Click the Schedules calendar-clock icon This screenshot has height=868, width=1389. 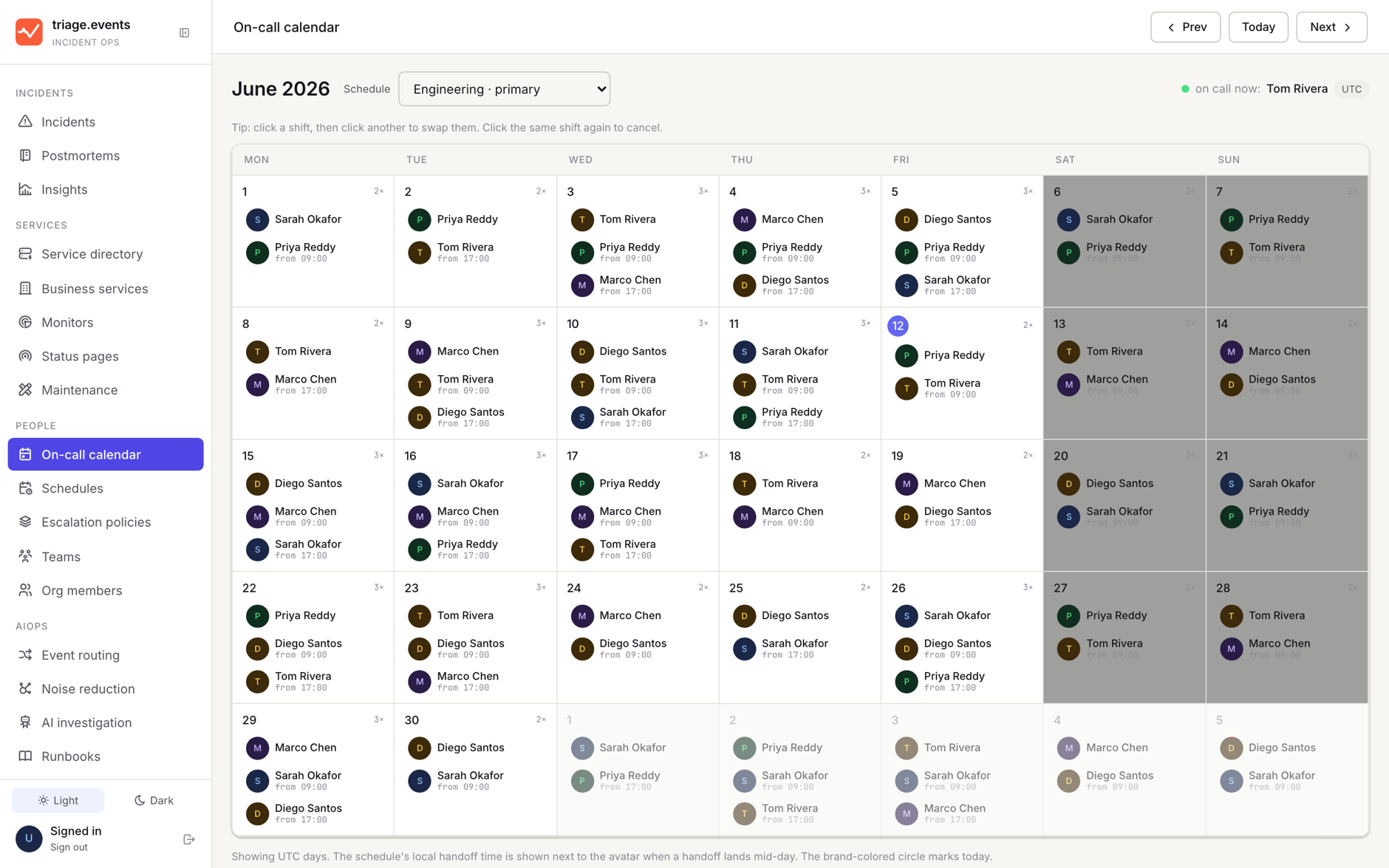[25, 488]
